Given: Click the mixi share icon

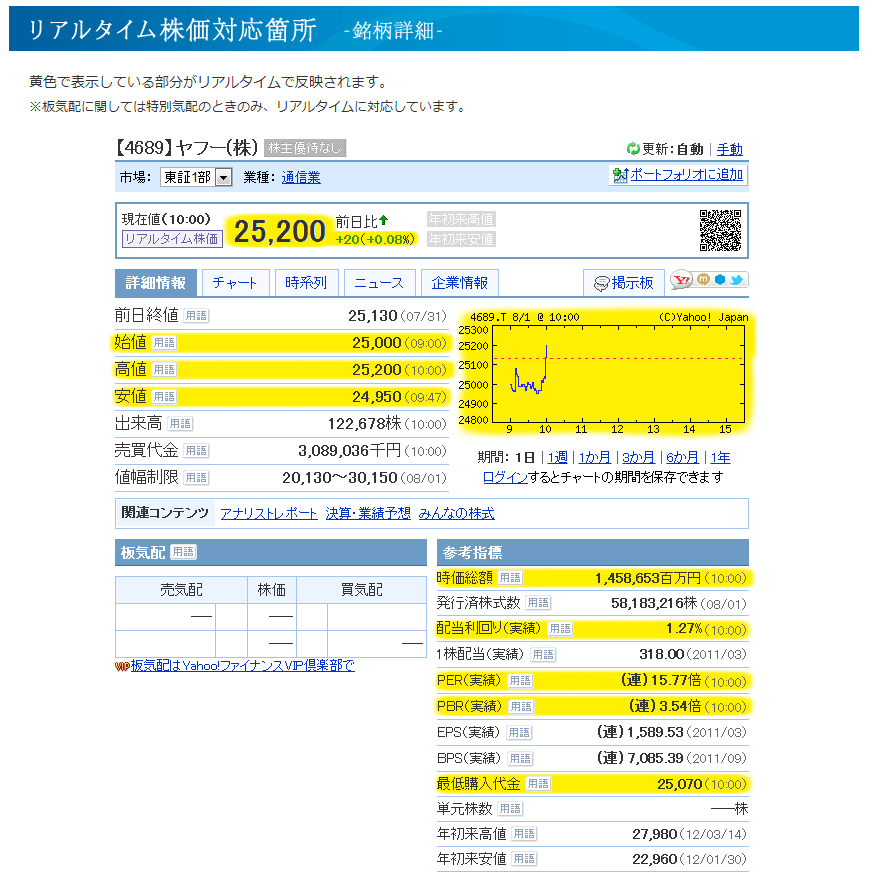Looking at the screenshot, I should 703,279.
